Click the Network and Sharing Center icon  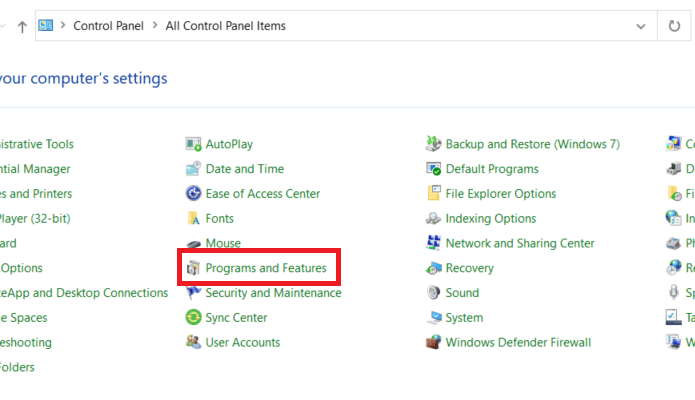click(x=433, y=243)
